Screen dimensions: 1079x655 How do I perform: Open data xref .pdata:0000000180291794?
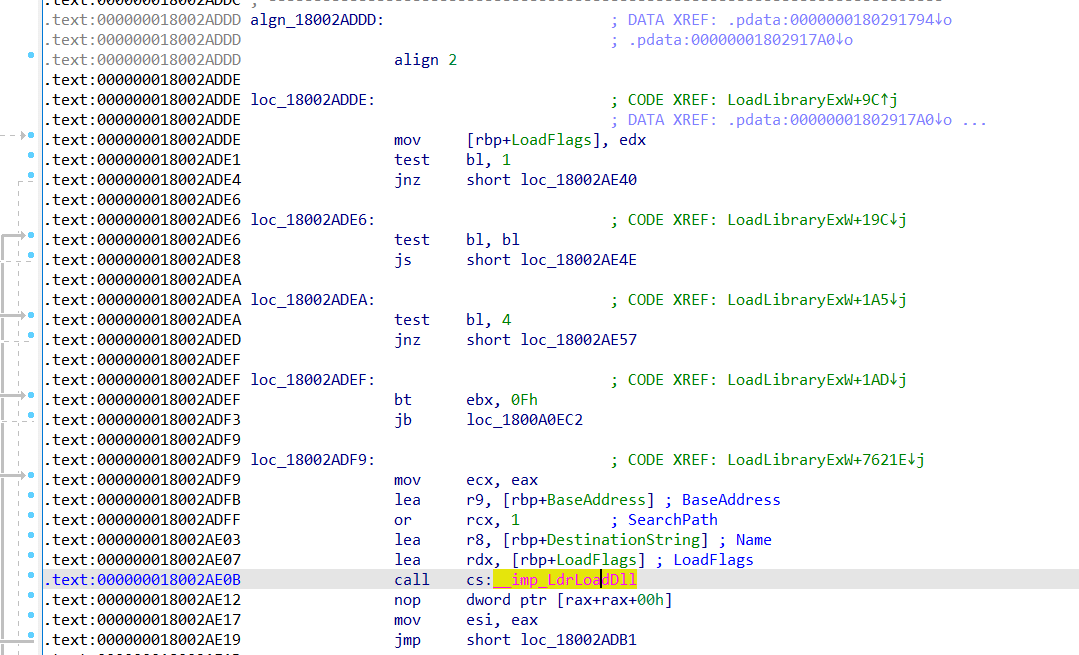(x=840, y=20)
